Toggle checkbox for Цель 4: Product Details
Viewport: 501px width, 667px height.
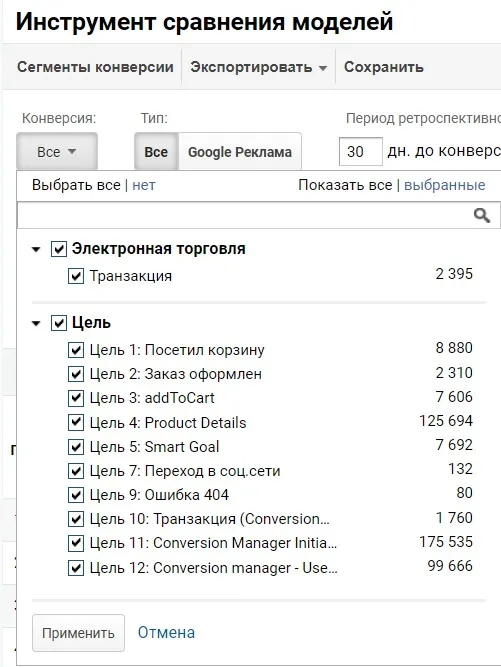tap(76, 422)
